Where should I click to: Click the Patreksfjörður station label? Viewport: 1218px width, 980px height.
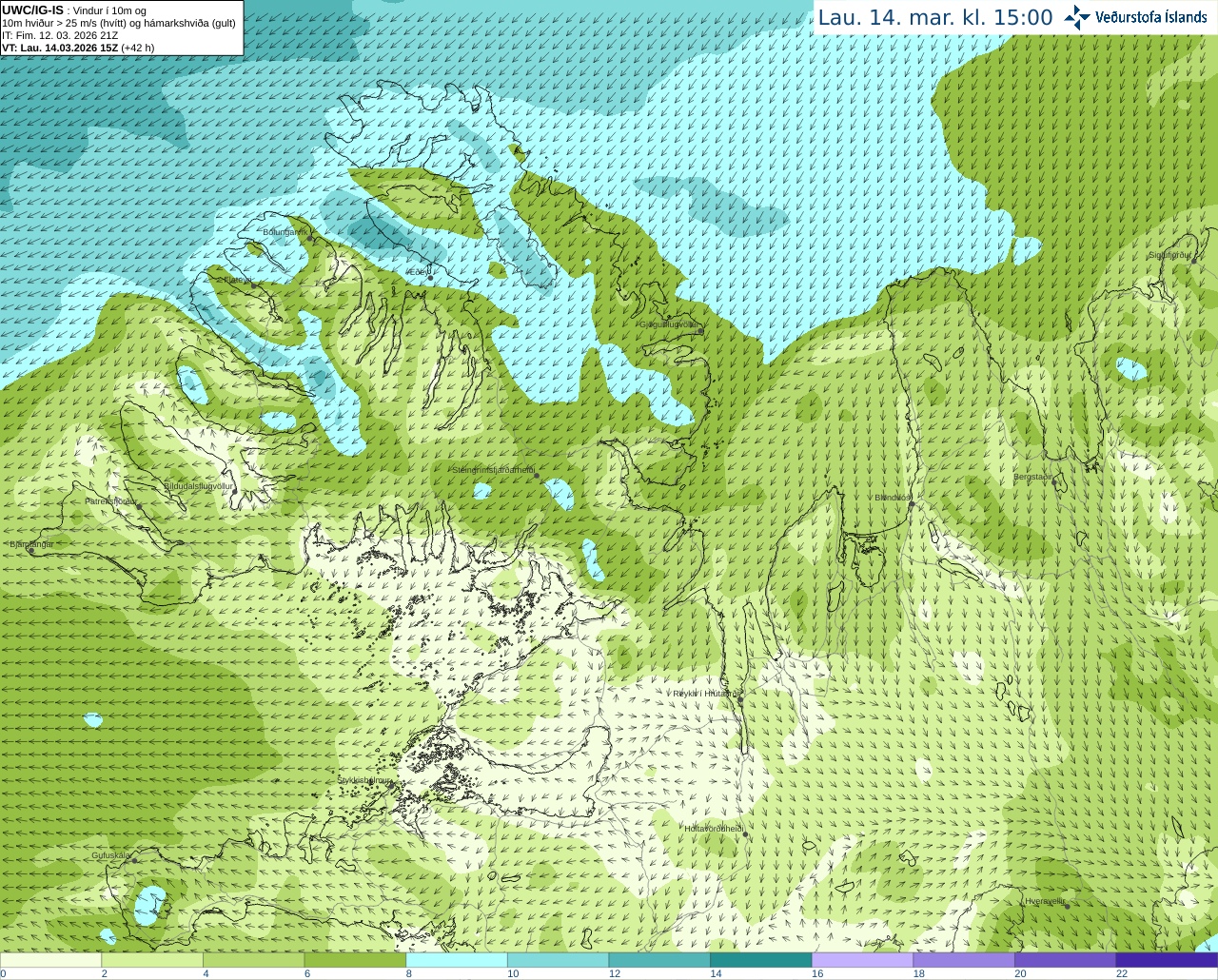click(x=110, y=500)
